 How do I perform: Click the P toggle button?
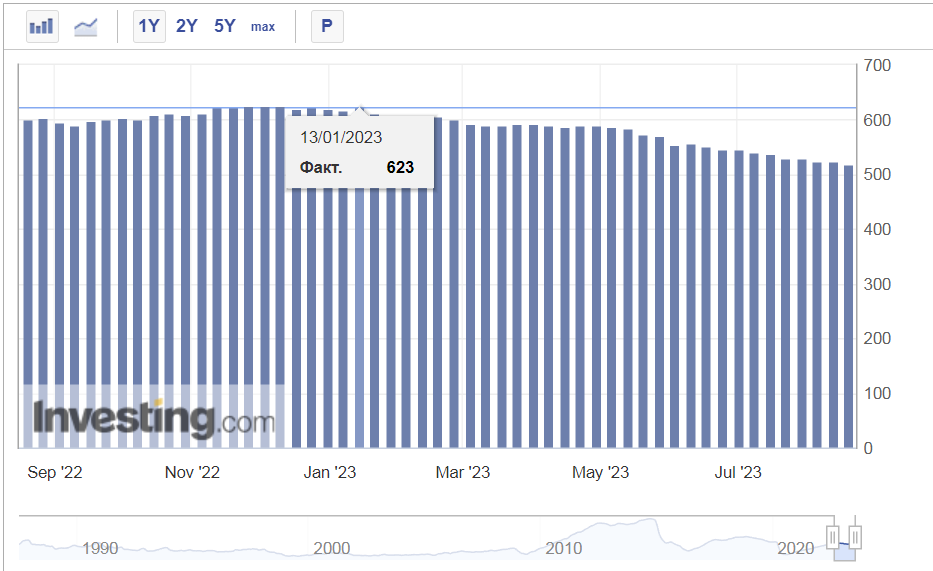click(327, 26)
